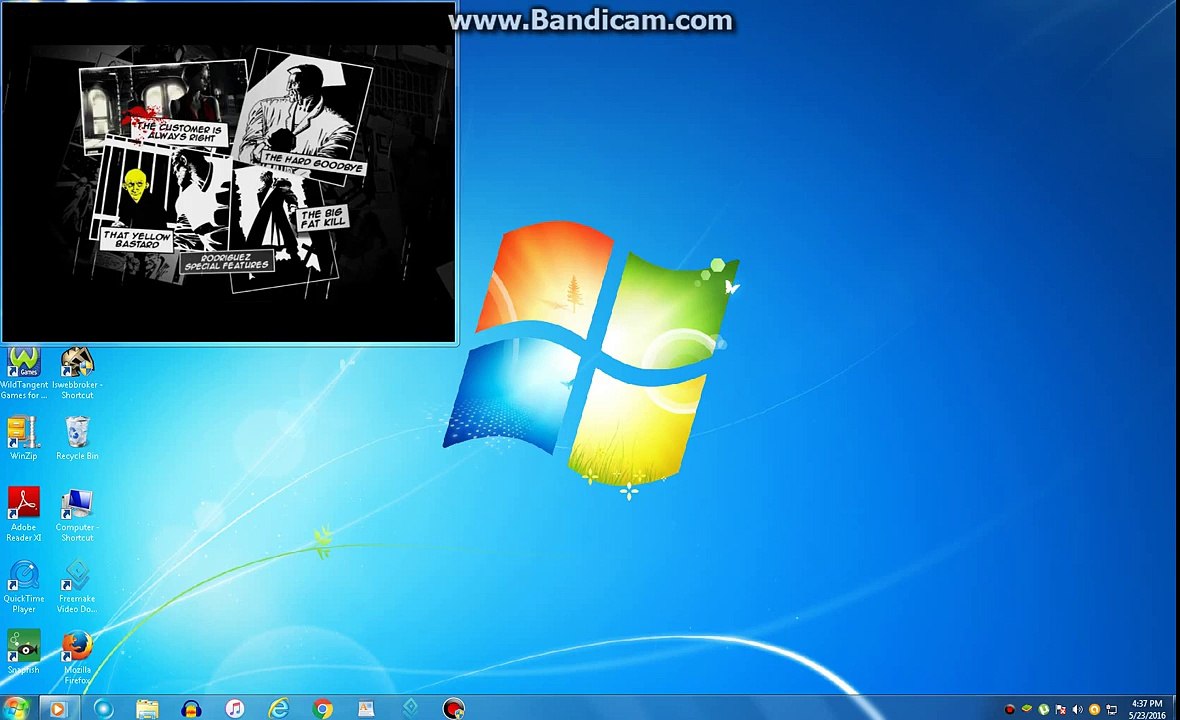Viewport: 1180px width, 720px height.
Task: Select 'The Big Fat Kill' menu entry
Action: tap(323, 218)
